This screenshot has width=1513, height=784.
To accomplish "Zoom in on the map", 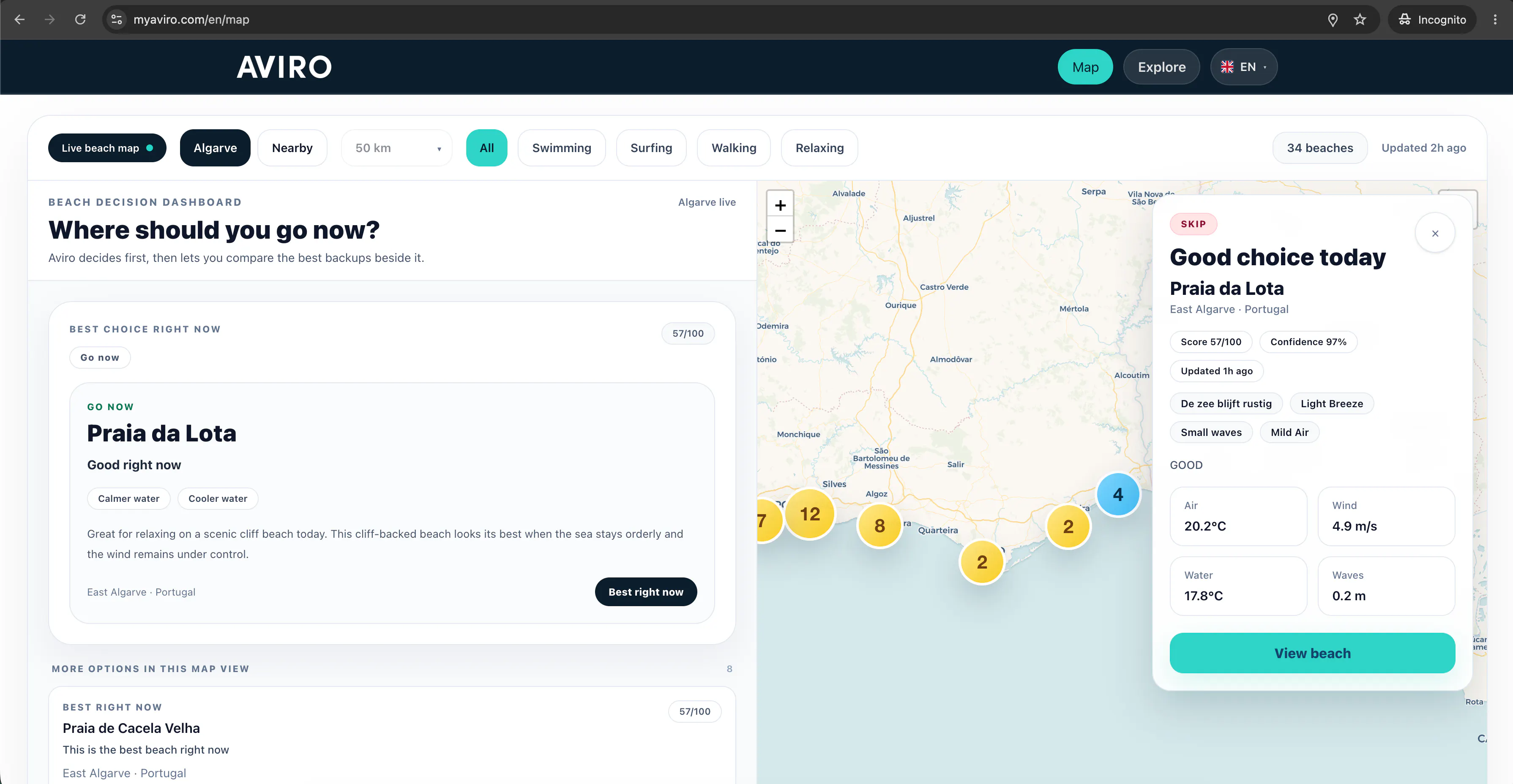I will point(780,205).
